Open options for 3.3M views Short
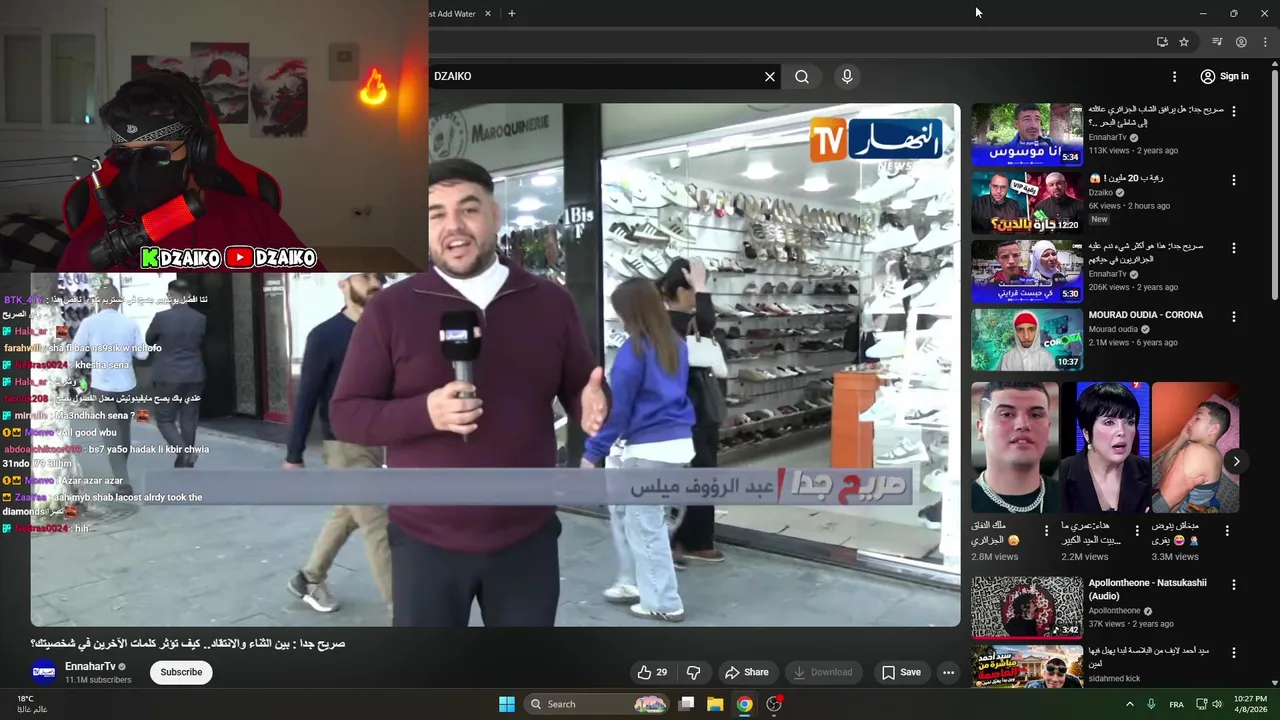 pyautogui.click(x=1227, y=531)
